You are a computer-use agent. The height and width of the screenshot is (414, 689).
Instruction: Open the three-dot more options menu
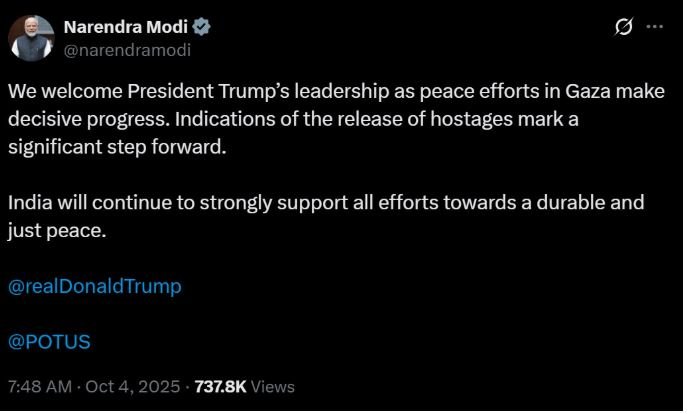coord(655,27)
